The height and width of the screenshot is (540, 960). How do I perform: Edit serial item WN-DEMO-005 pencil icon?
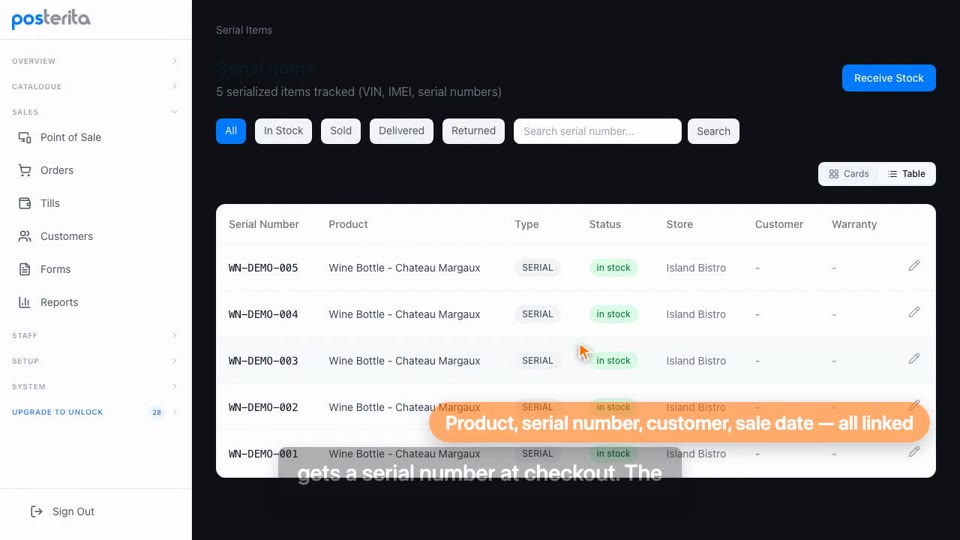coord(914,266)
